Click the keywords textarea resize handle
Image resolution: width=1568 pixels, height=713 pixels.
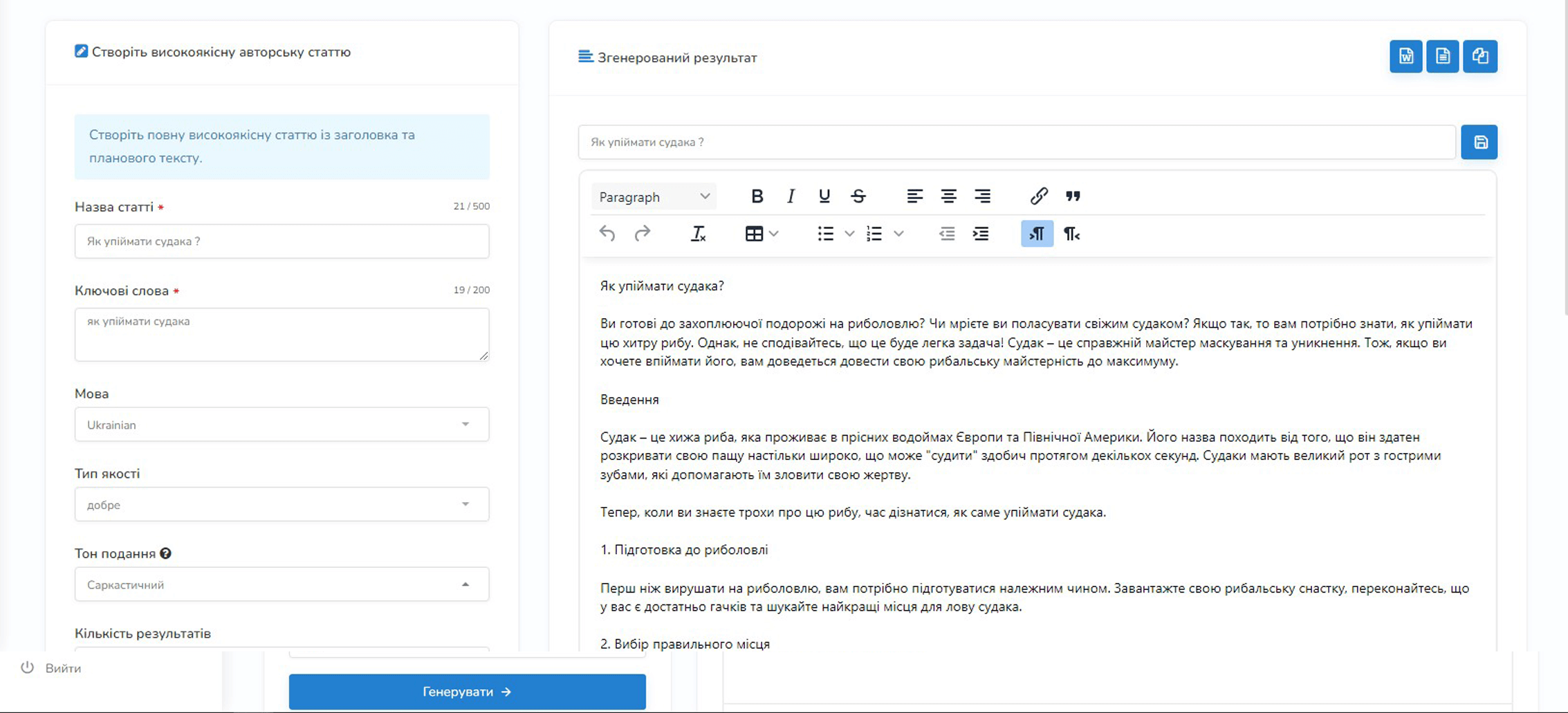click(483, 355)
